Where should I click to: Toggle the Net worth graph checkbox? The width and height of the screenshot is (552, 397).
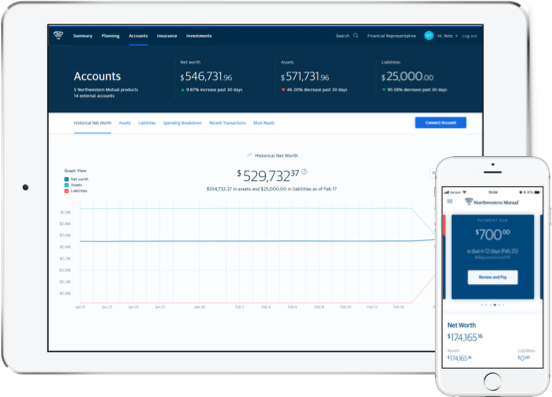coord(66,179)
